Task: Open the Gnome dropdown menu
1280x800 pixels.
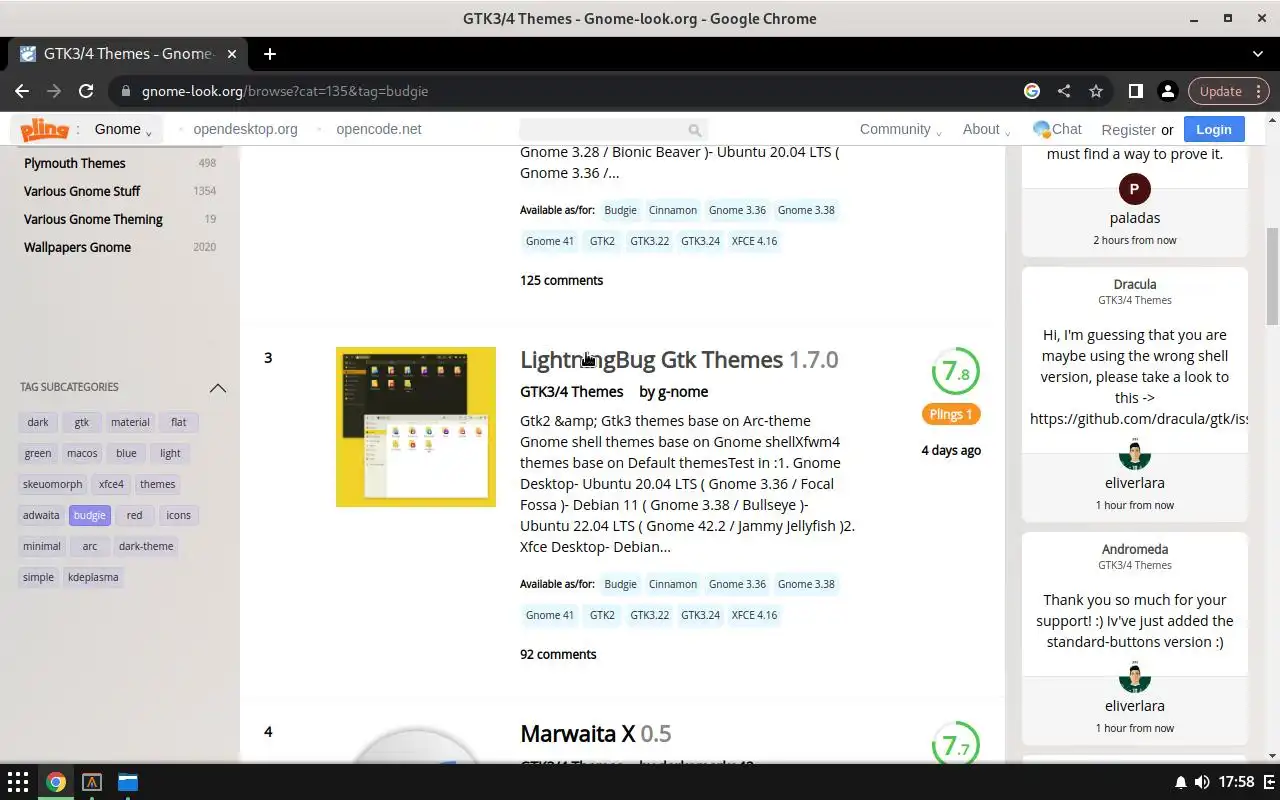Action: point(123,129)
